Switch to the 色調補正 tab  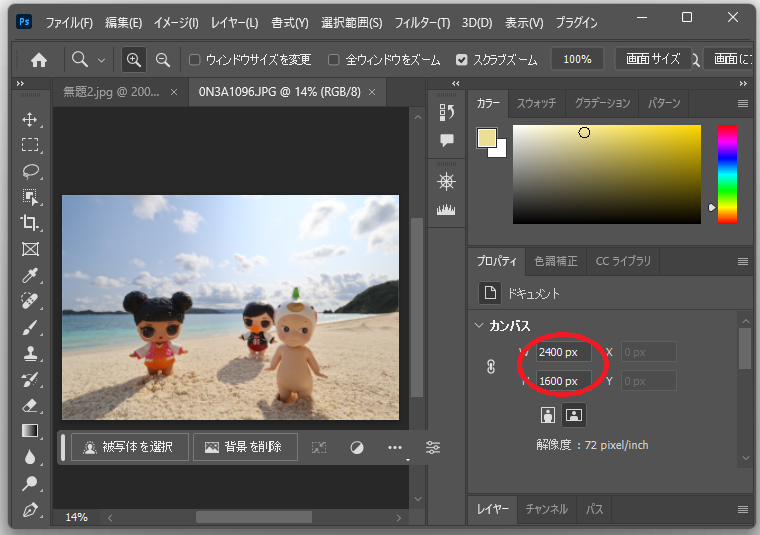(556, 261)
